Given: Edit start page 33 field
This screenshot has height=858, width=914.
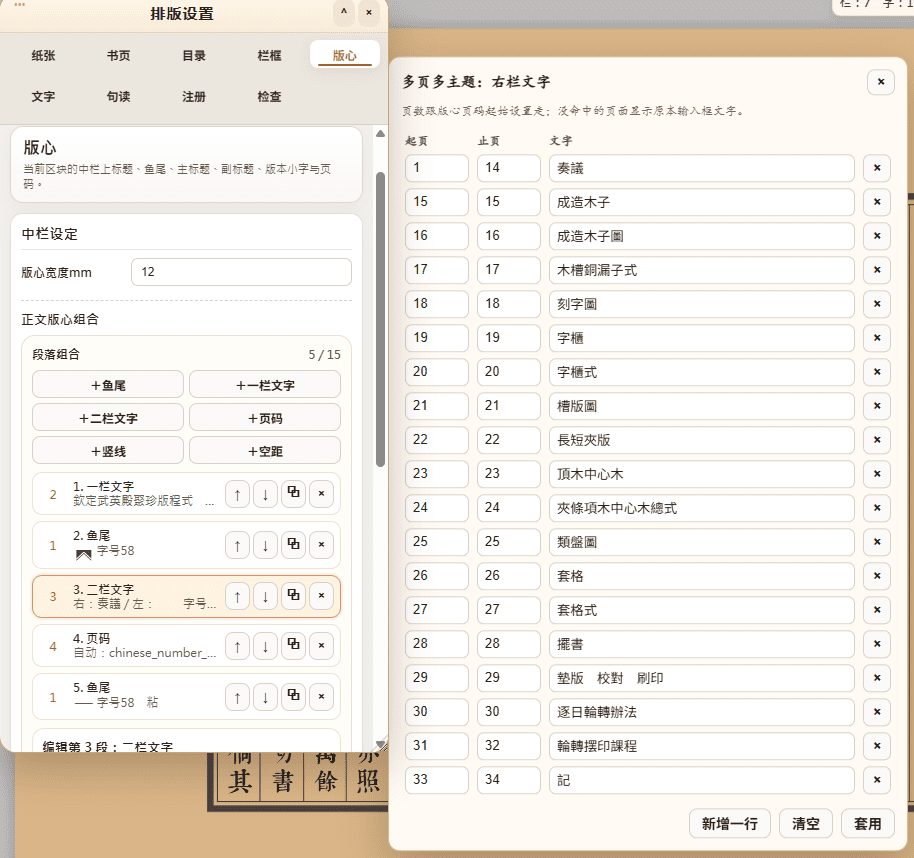Looking at the screenshot, I should tap(437, 780).
